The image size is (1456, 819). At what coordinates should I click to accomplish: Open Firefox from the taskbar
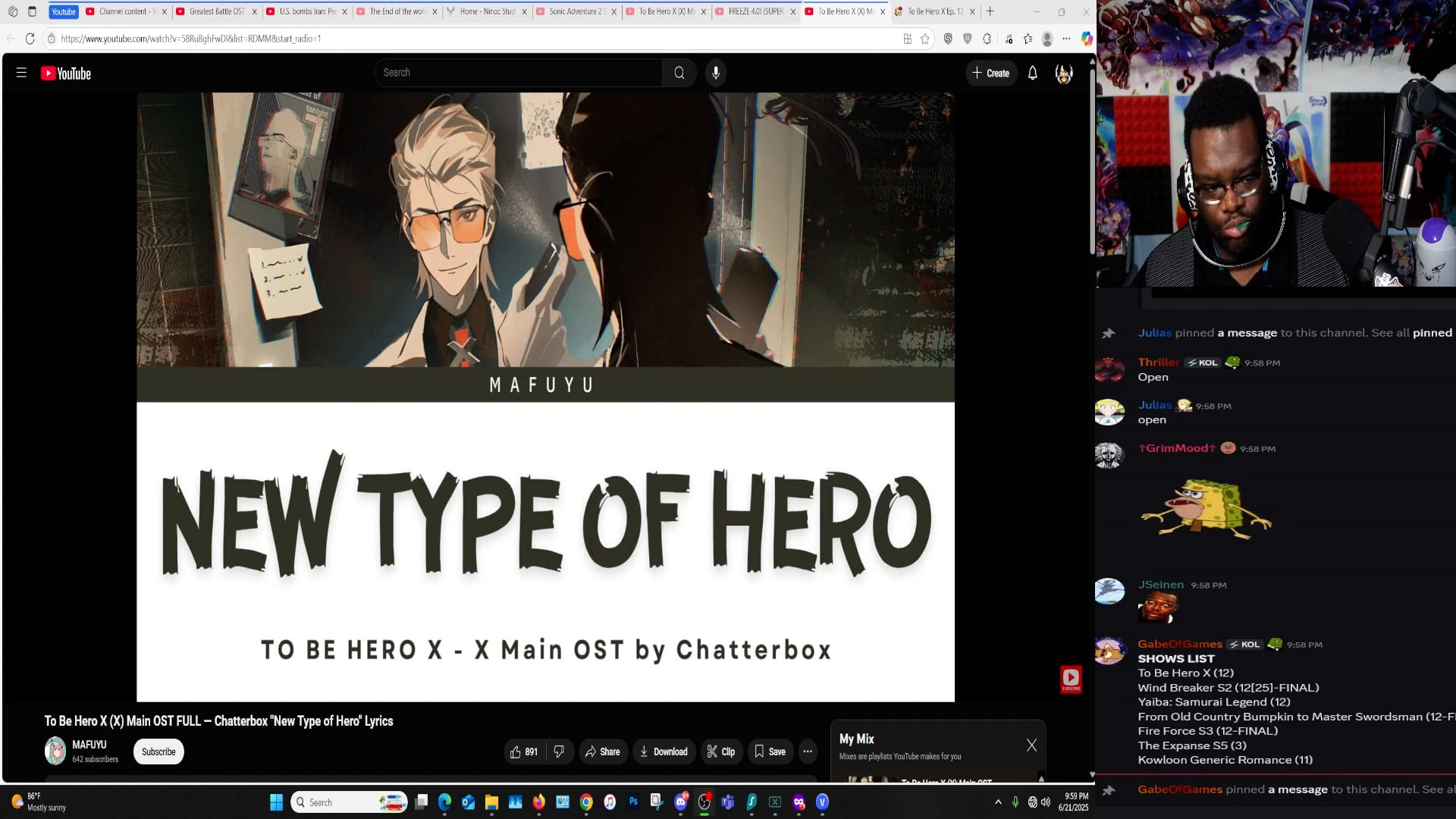[539, 802]
